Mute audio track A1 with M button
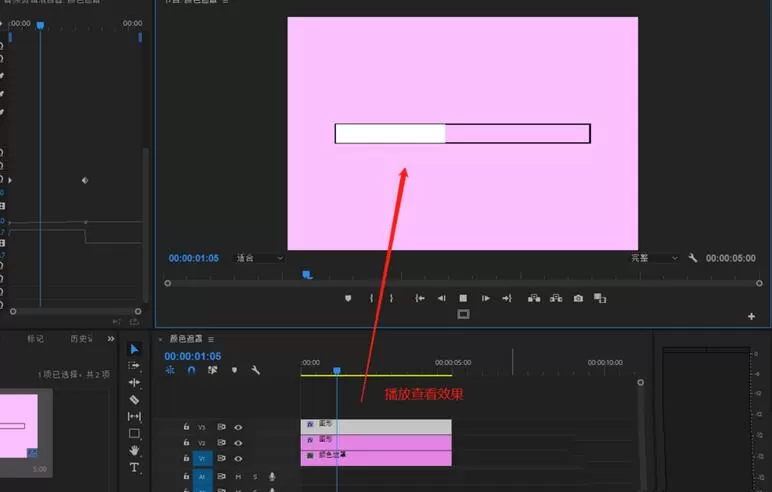772x492 pixels. coord(238,477)
